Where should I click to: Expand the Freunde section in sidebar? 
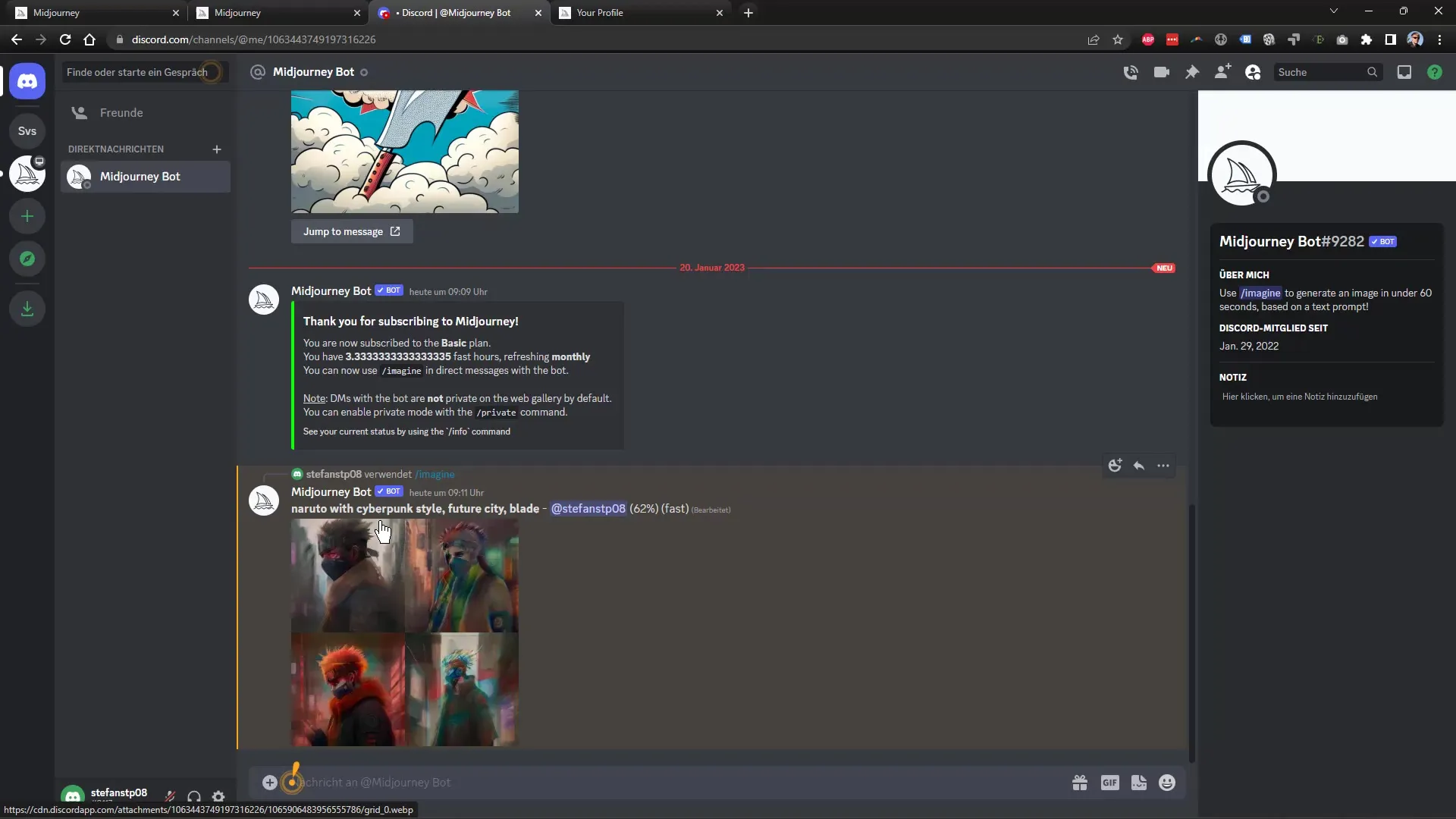120,112
